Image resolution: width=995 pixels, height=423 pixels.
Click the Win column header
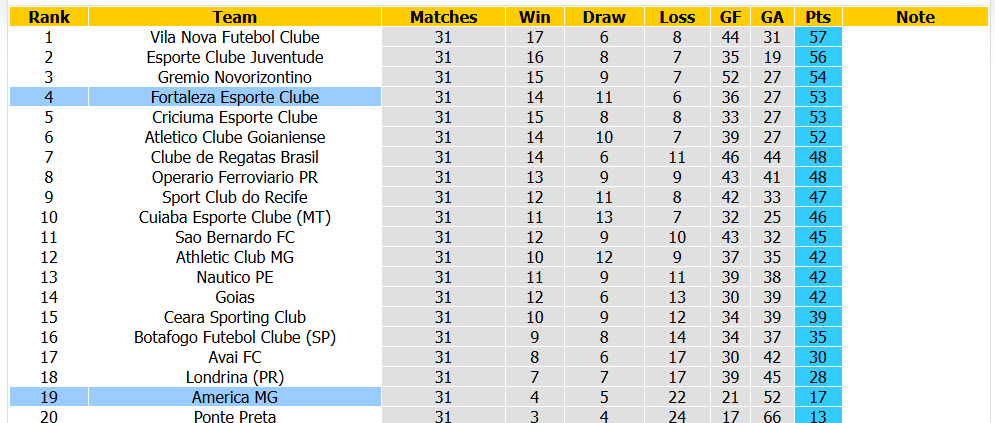tap(535, 17)
